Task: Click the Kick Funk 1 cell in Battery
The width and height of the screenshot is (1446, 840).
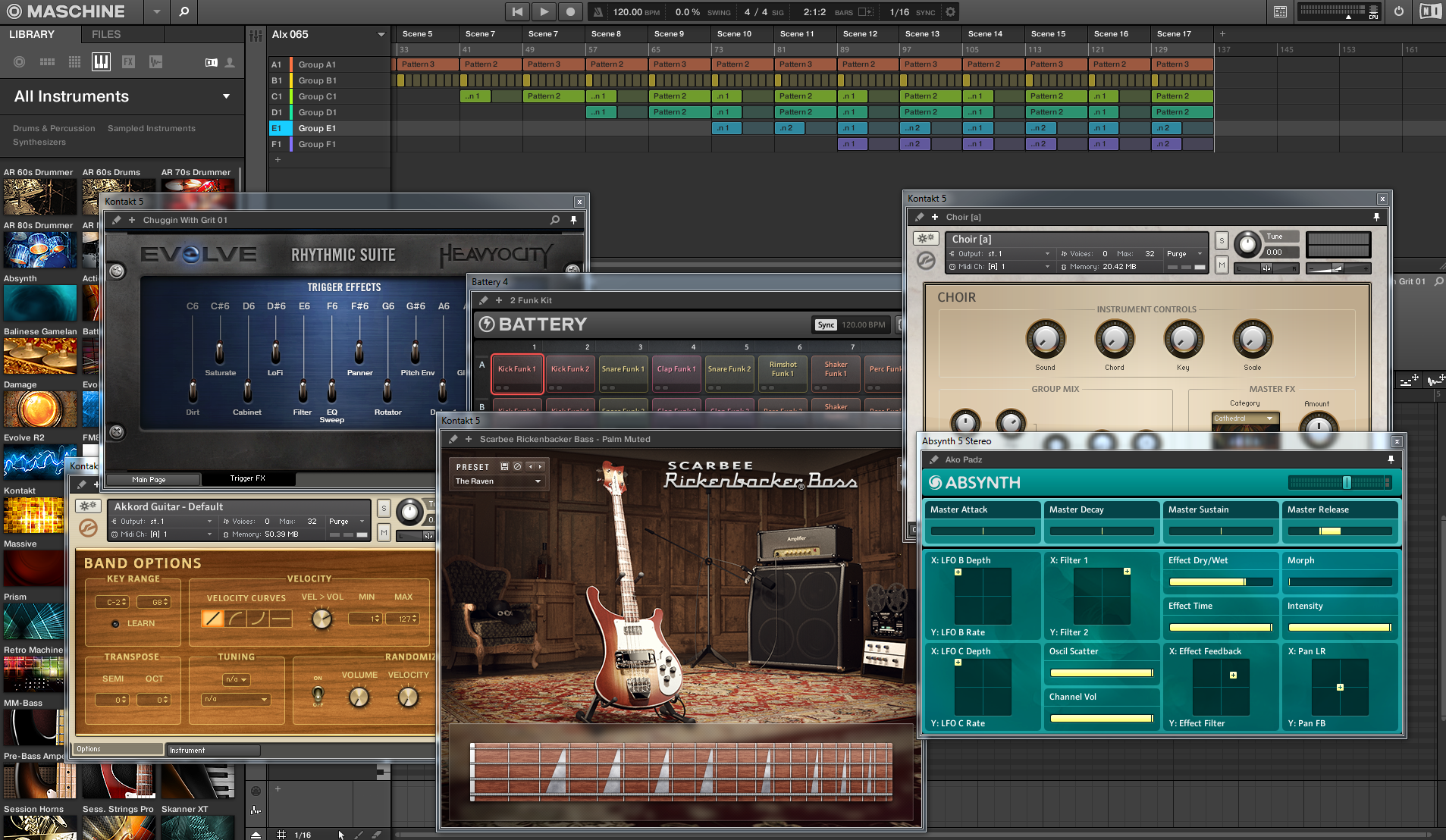Action: [x=516, y=370]
